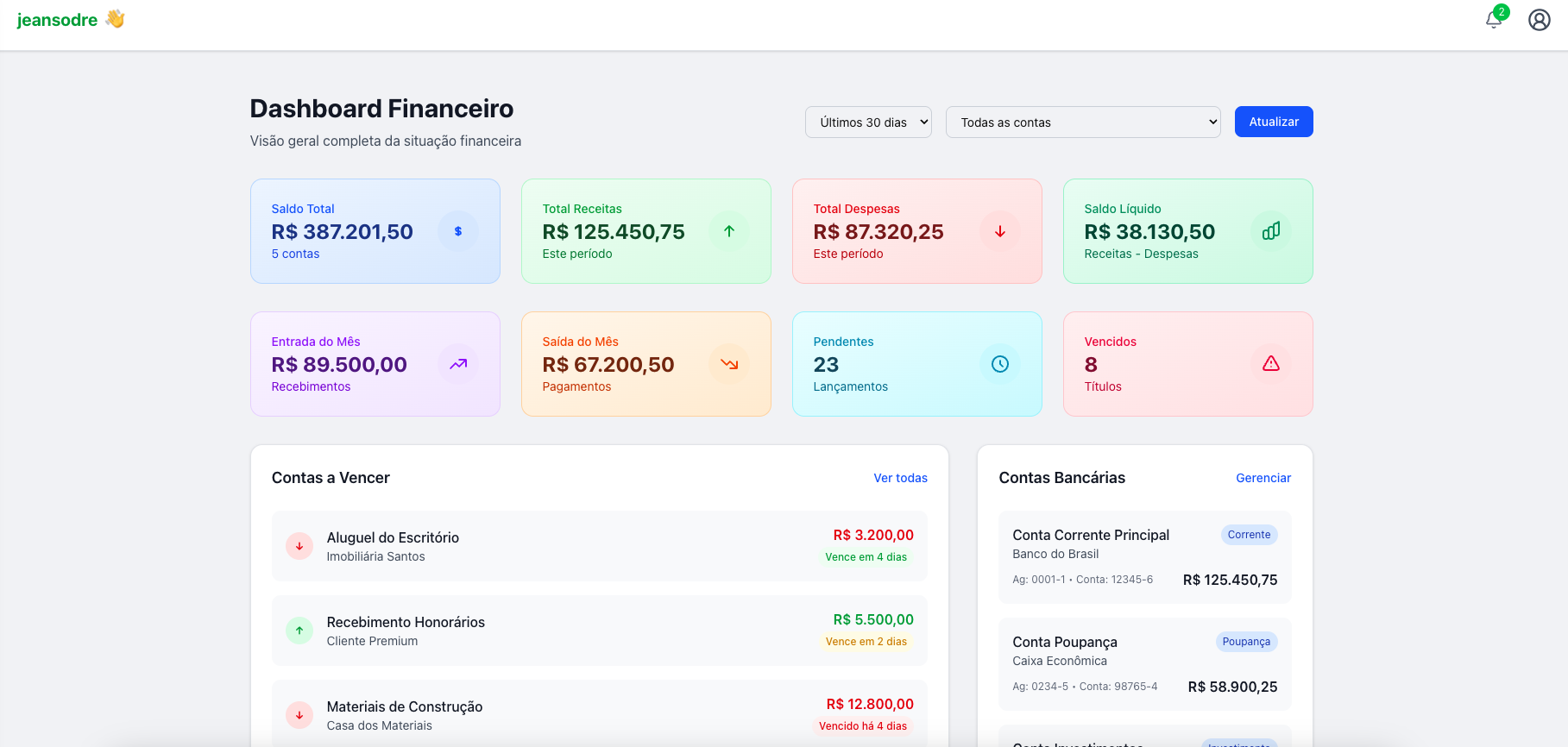Click the trending-up icon in Entrada do Mês
1568x747 pixels.
point(457,364)
